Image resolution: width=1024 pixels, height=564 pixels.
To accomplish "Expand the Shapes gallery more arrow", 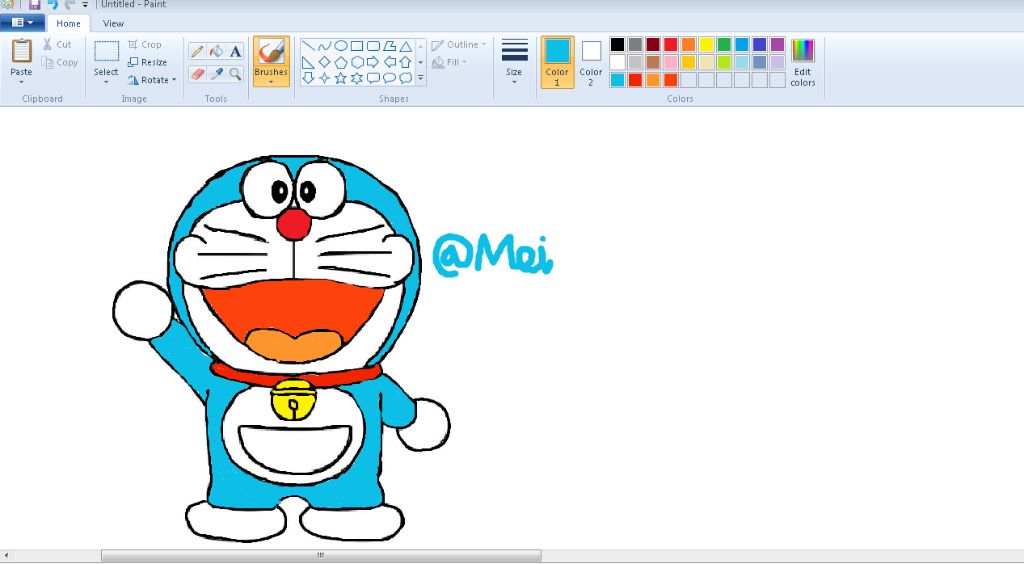I will (421, 78).
